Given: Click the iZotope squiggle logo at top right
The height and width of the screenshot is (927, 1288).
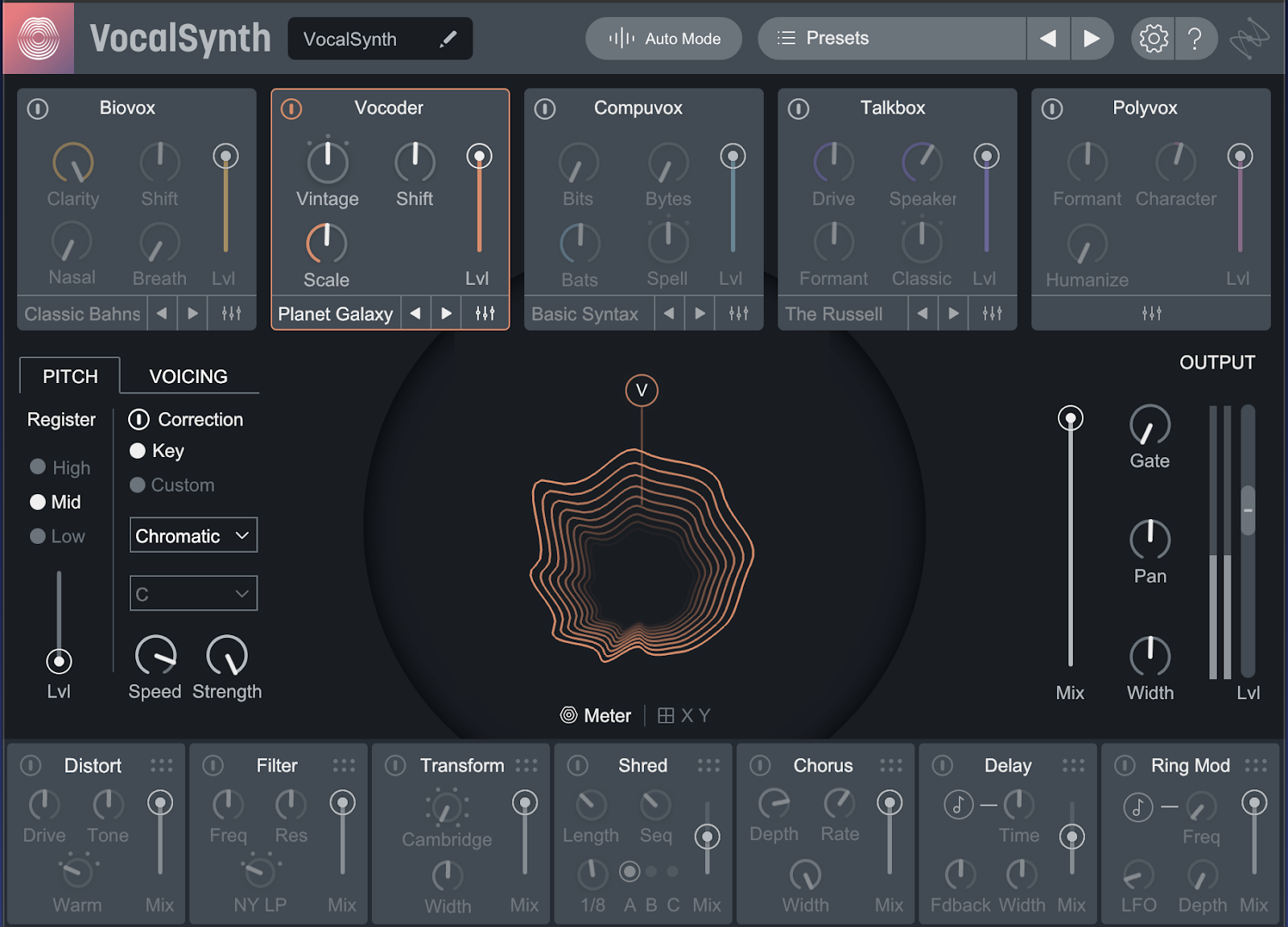Looking at the screenshot, I should pyautogui.click(x=1249, y=39).
